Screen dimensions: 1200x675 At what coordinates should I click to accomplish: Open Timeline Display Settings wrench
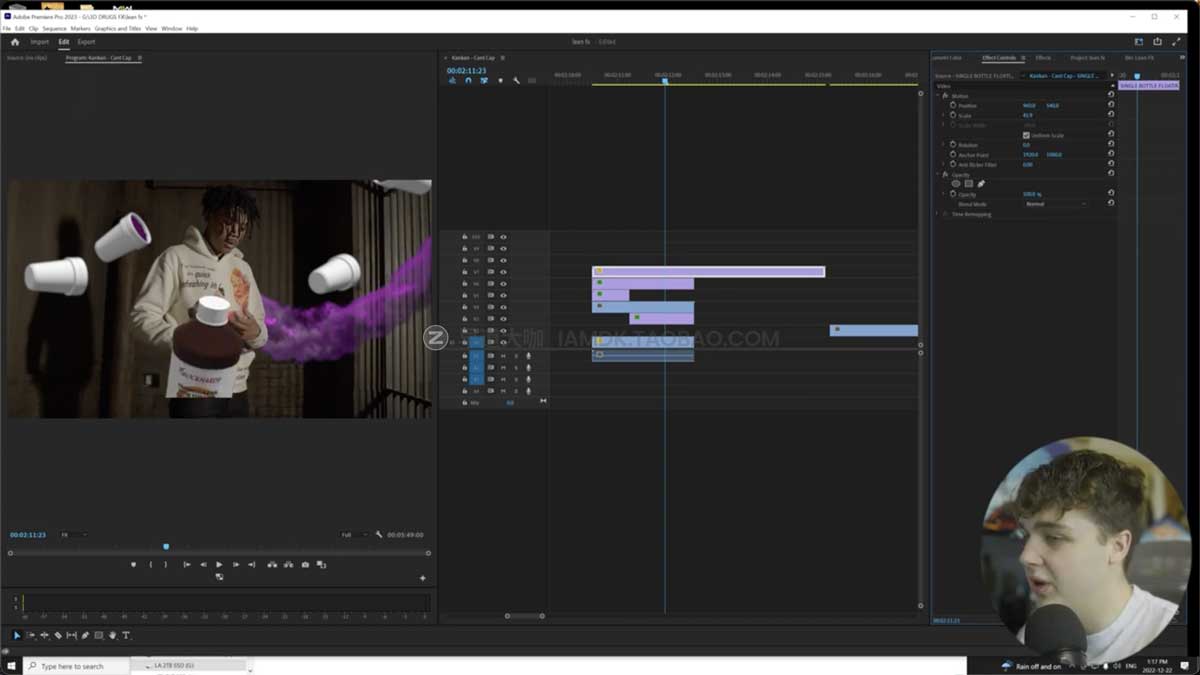coord(516,80)
